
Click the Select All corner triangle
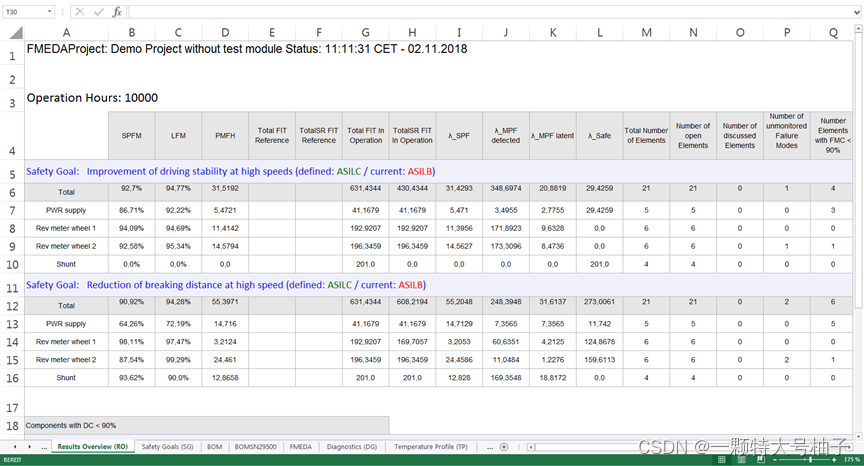(x=16, y=32)
